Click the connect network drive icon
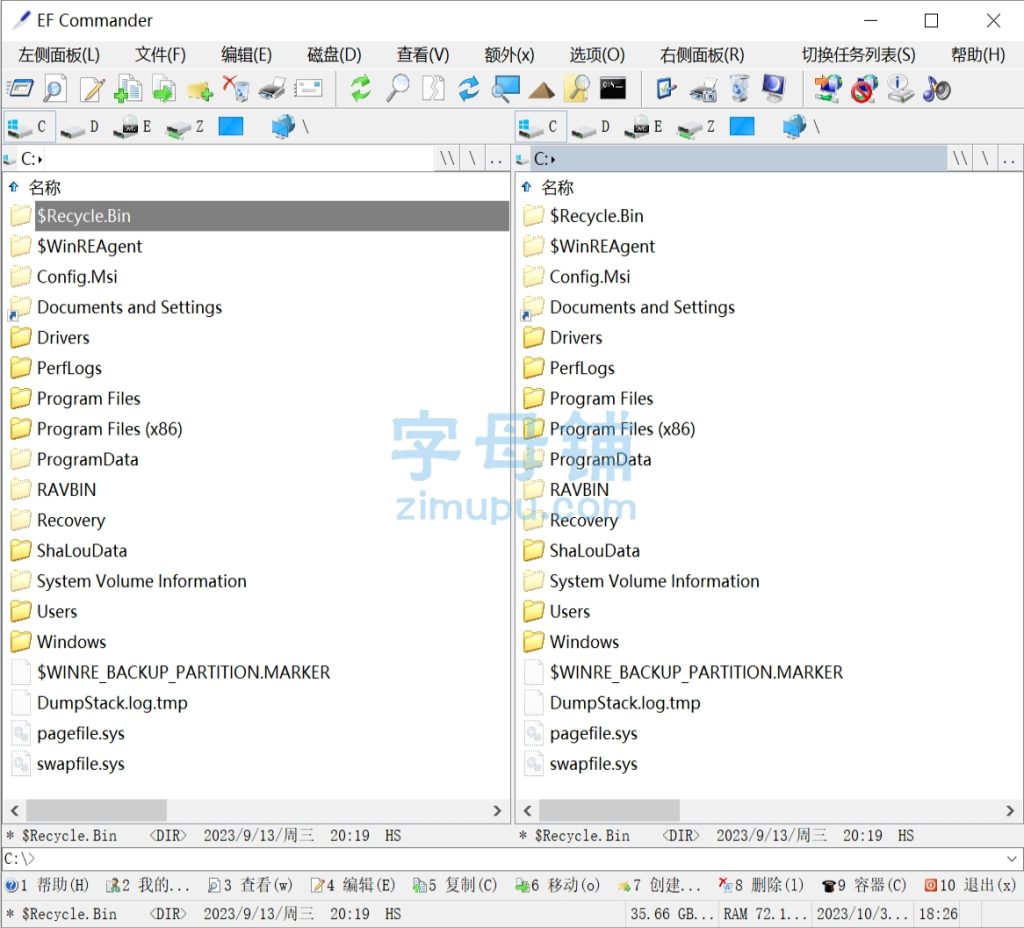 click(828, 89)
